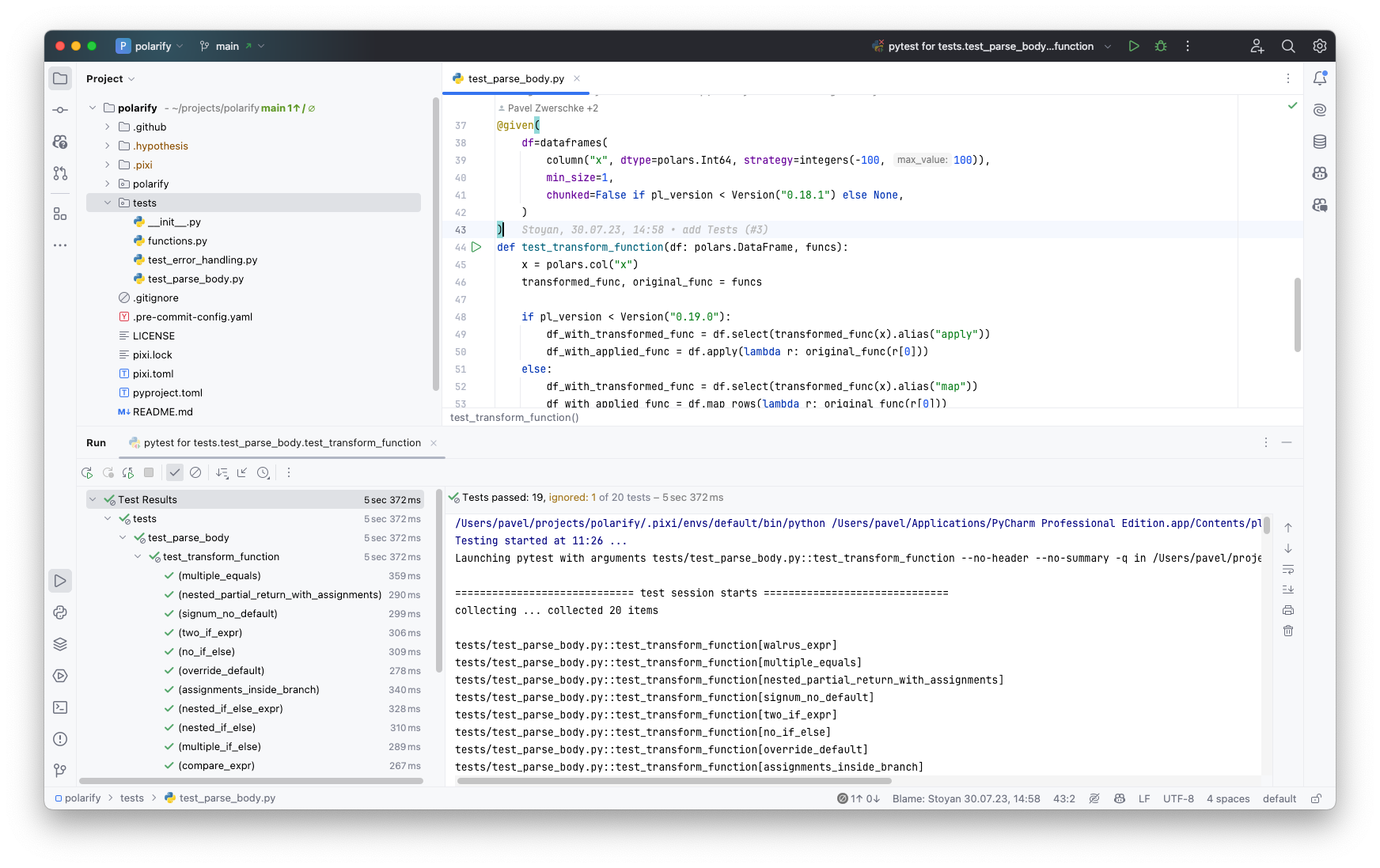
Task: Open the Run tool window icon
Action: (60, 581)
